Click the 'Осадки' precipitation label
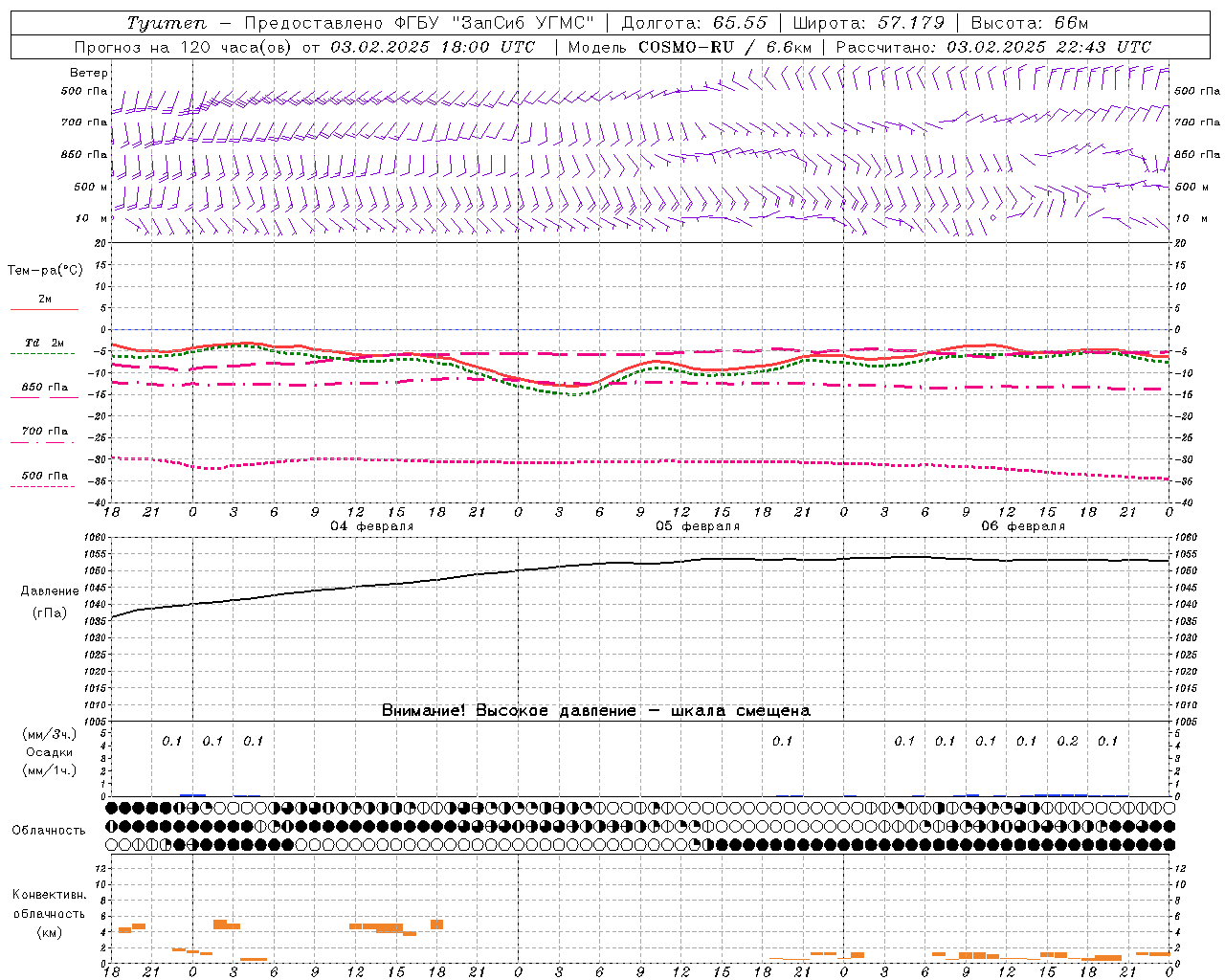 (50, 752)
